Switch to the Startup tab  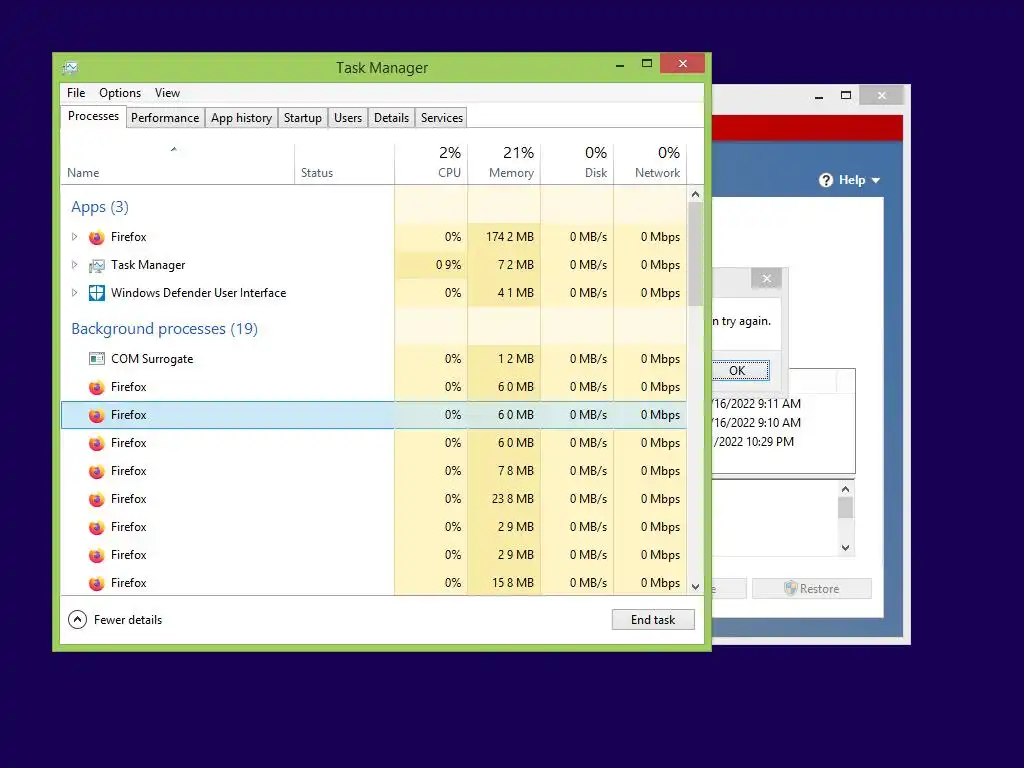click(x=302, y=118)
